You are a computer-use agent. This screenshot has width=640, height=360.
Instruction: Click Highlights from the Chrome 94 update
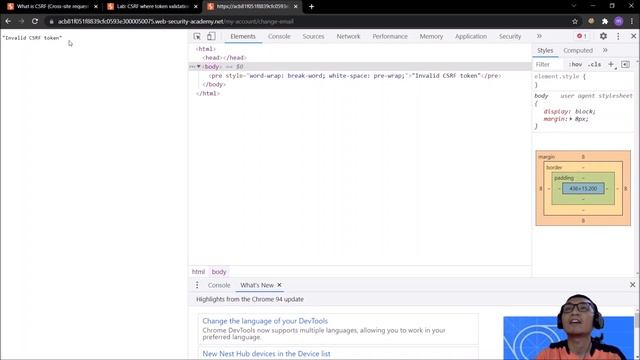[x=250, y=299]
